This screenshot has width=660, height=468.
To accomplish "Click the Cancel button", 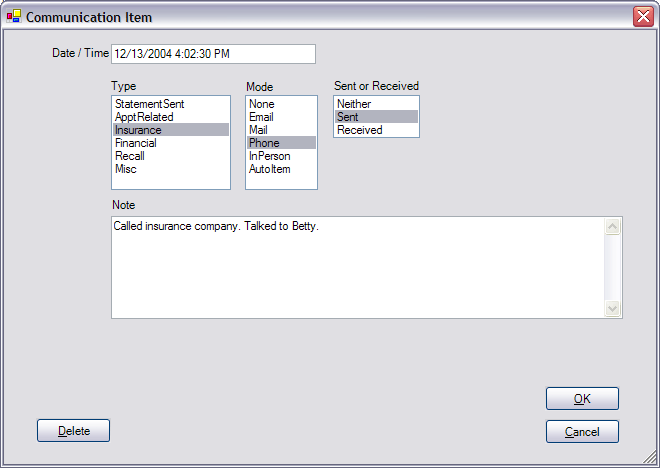I will tap(582, 431).
